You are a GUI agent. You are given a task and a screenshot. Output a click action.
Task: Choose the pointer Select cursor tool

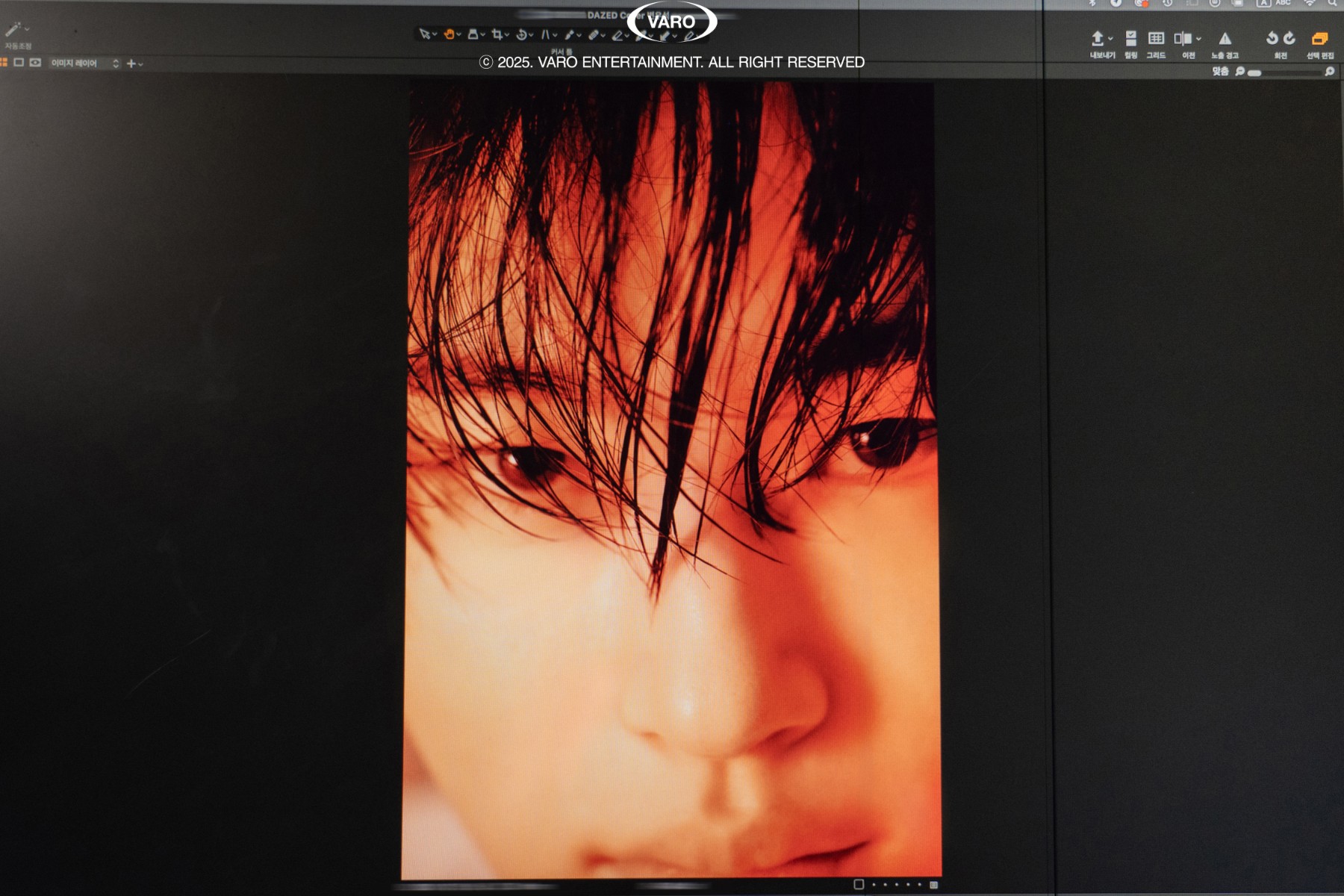[x=424, y=34]
